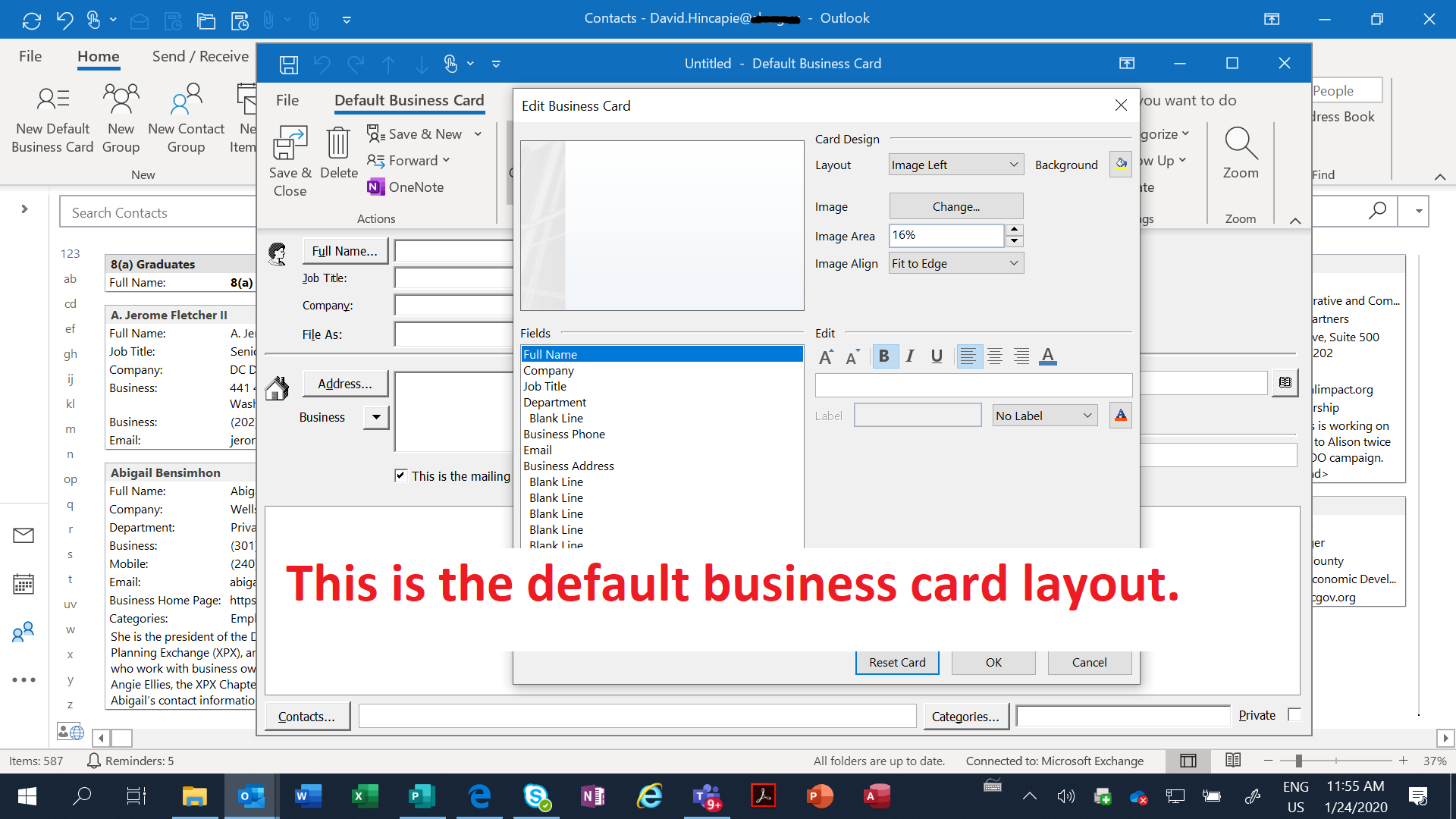Screen dimensions: 1456x819
Task: Choose the label color button
Action: (1121, 416)
